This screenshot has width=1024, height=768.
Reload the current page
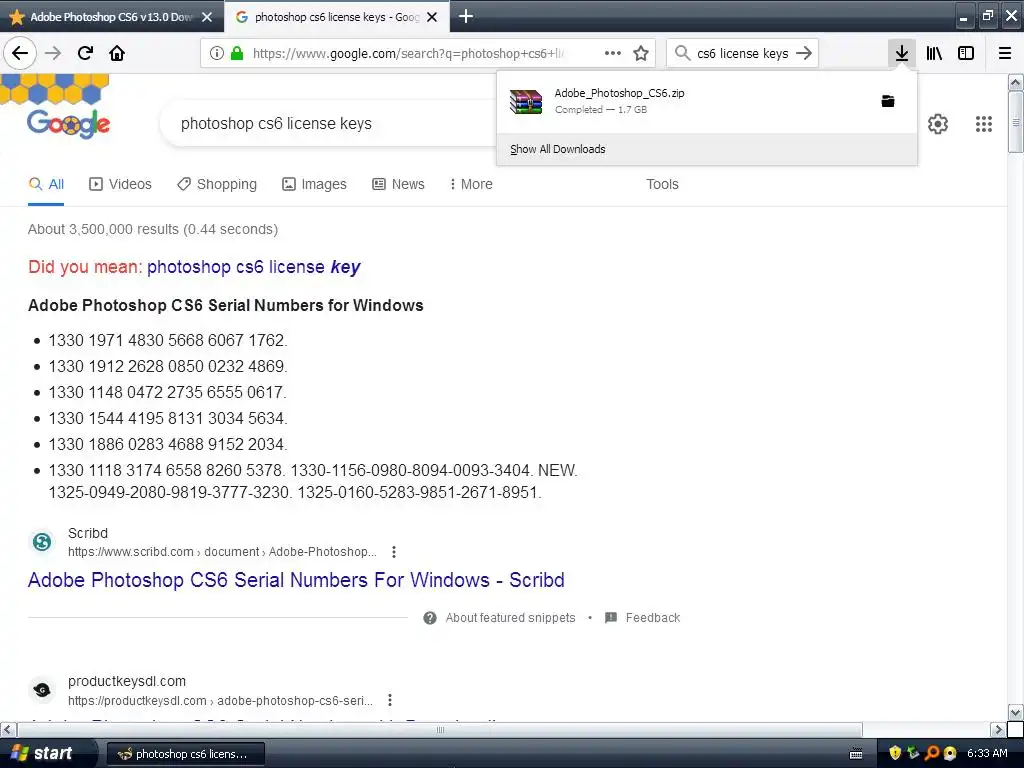tap(85, 53)
